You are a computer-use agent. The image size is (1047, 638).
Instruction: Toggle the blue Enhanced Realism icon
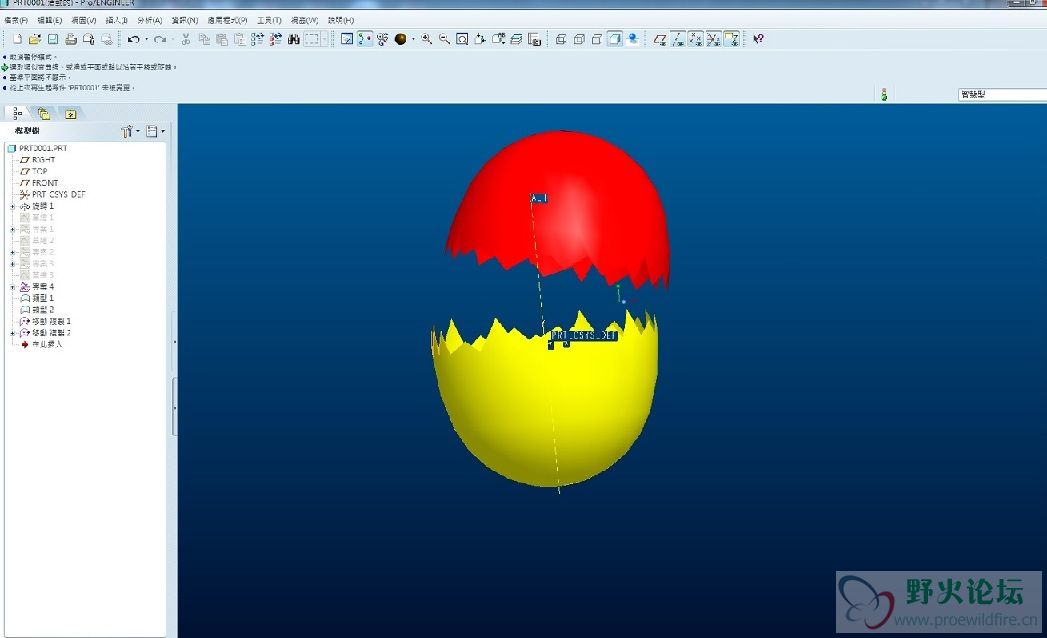633,39
